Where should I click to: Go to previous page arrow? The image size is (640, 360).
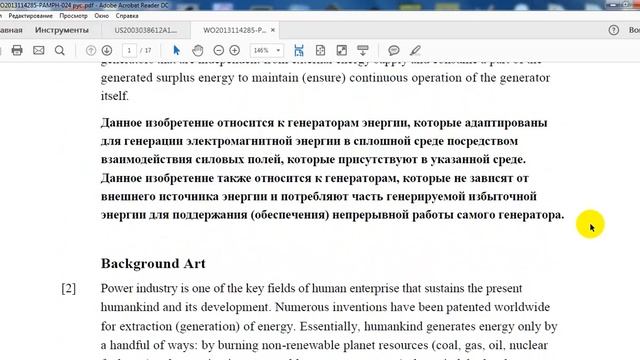coord(91,50)
